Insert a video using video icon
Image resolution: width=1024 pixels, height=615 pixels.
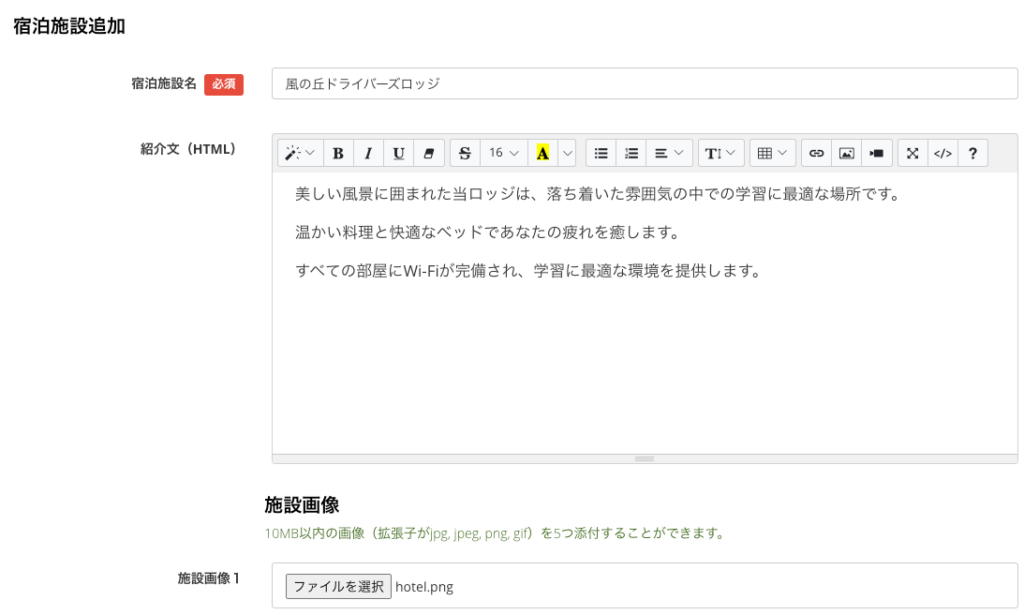(x=877, y=153)
